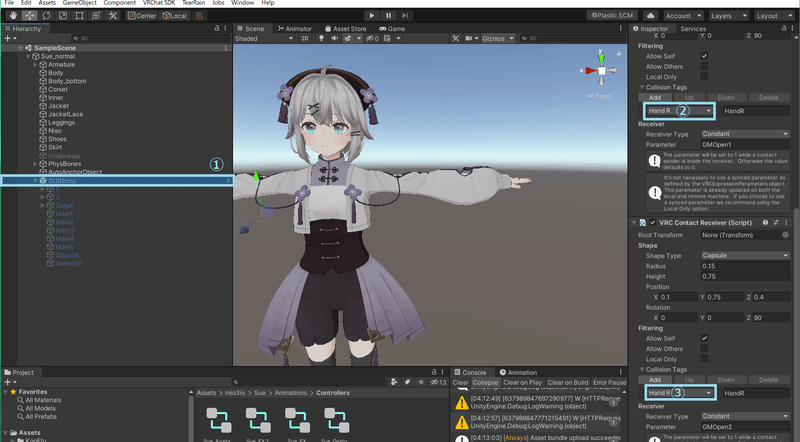This screenshot has width=800, height=442.
Task: Expand Armature in Hierarchy
Action: 35,65
